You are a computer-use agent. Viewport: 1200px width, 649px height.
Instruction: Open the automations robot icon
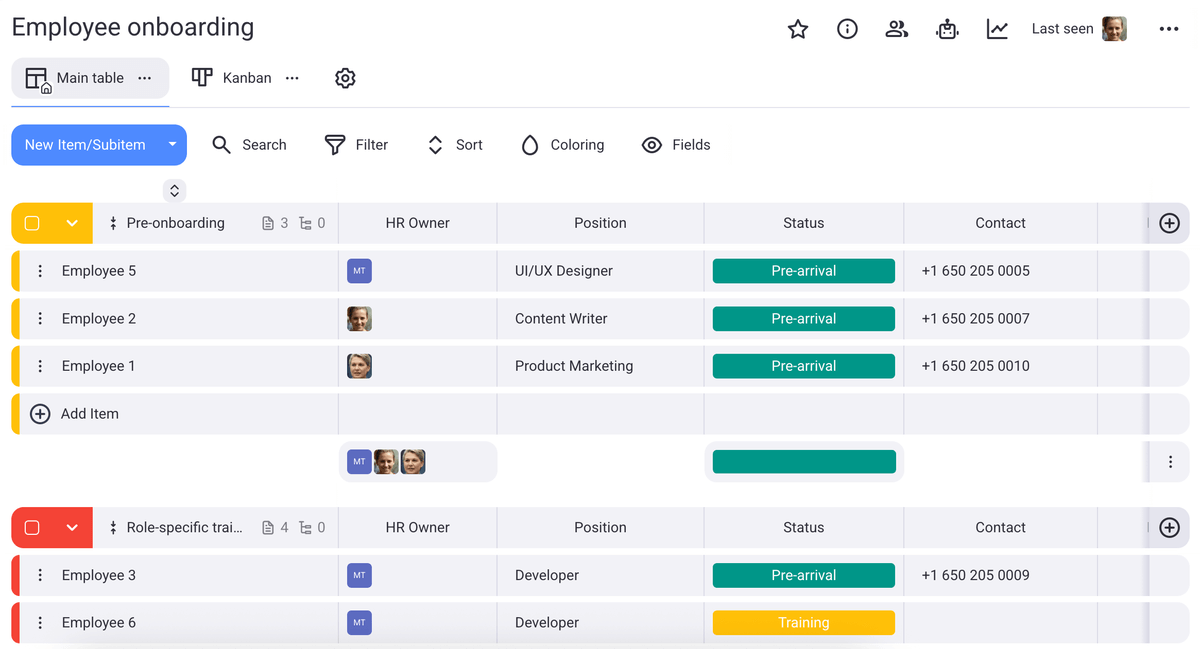coord(947,29)
